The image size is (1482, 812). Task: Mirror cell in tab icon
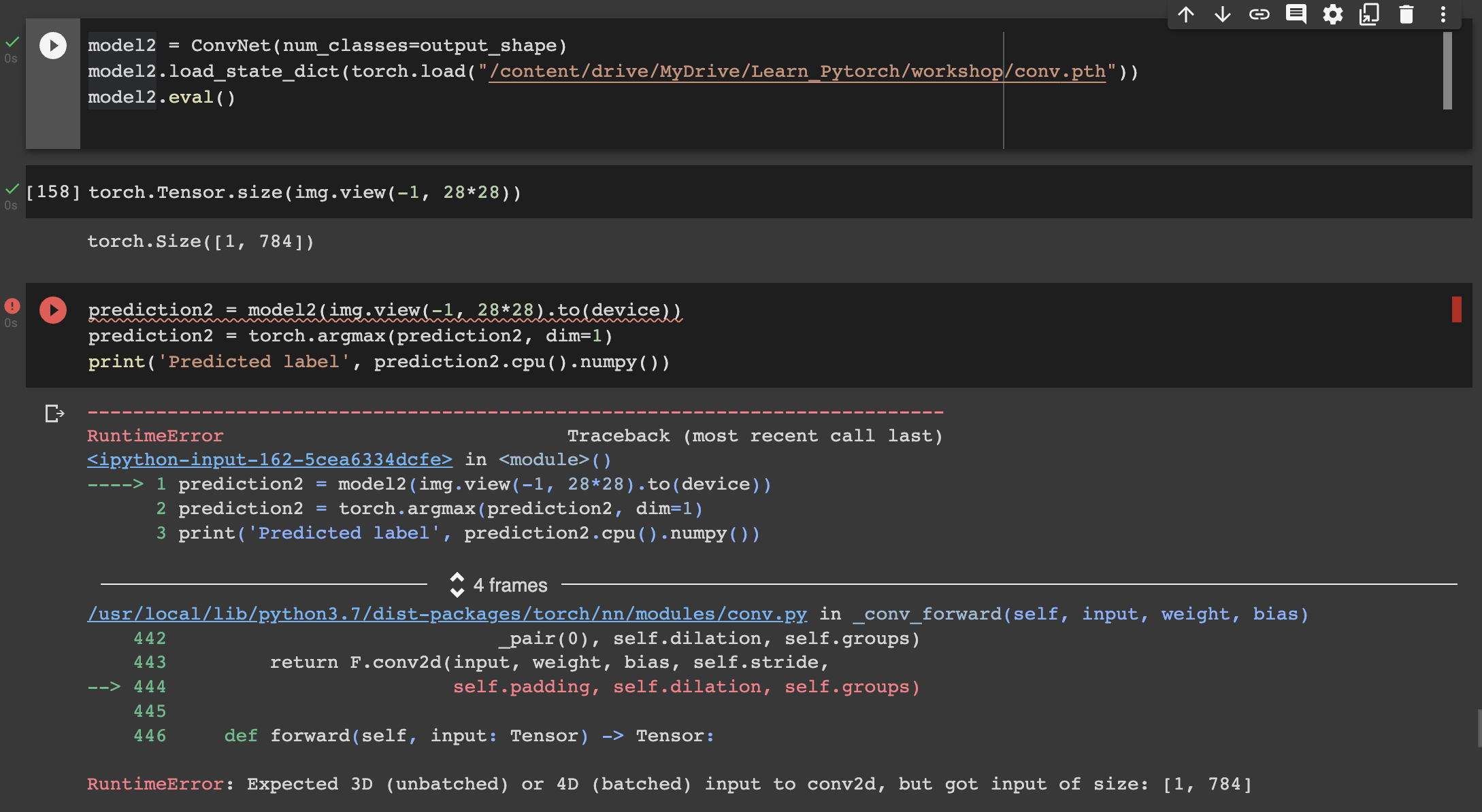(1369, 14)
